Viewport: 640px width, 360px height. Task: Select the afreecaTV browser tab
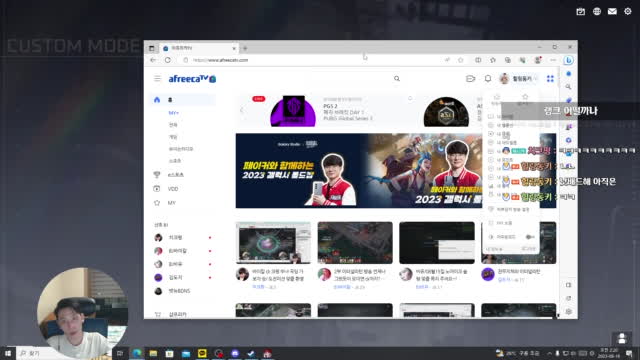pyautogui.click(x=199, y=48)
